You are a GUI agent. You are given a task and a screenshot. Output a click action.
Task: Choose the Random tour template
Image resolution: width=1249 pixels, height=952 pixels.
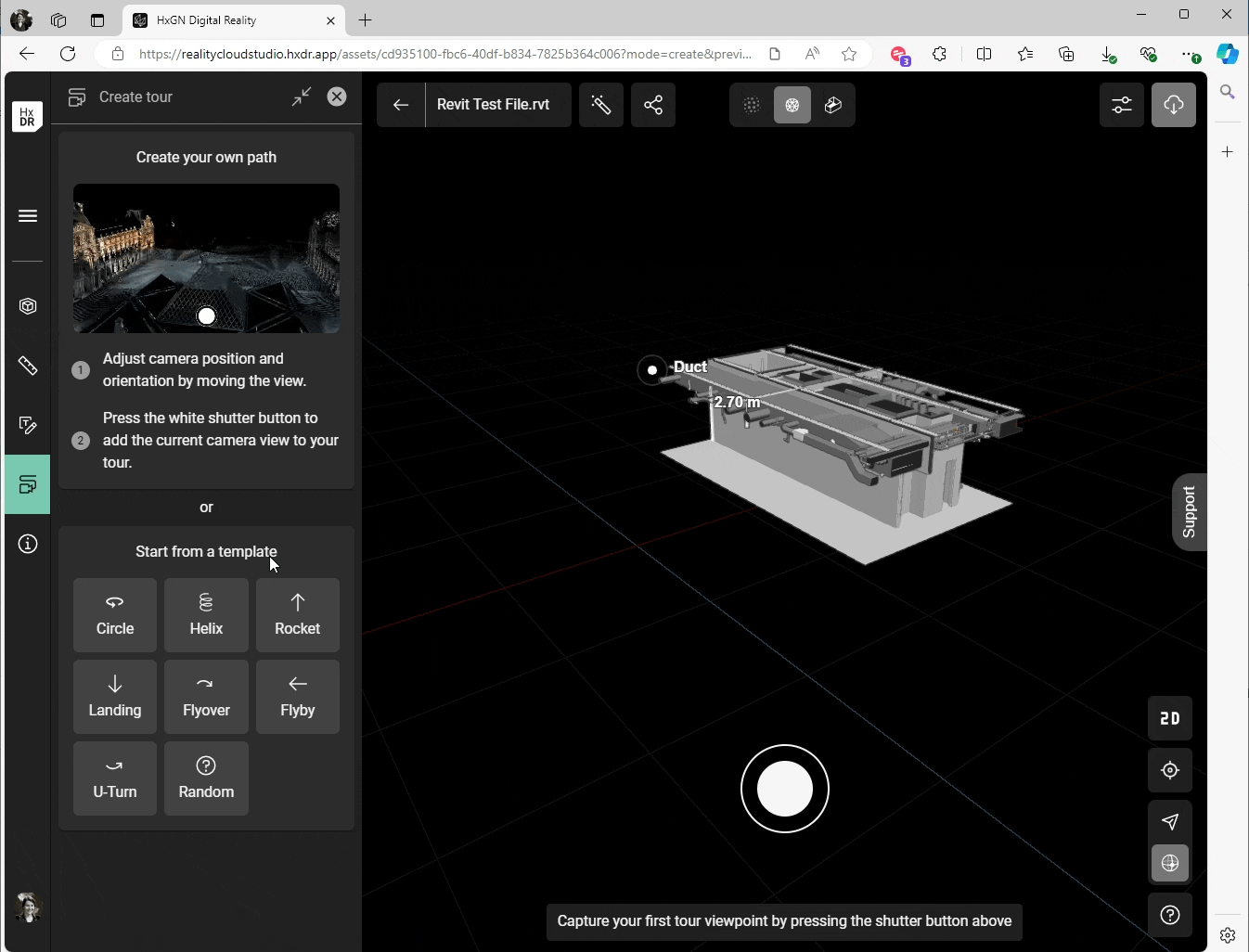(x=206, y=778)
